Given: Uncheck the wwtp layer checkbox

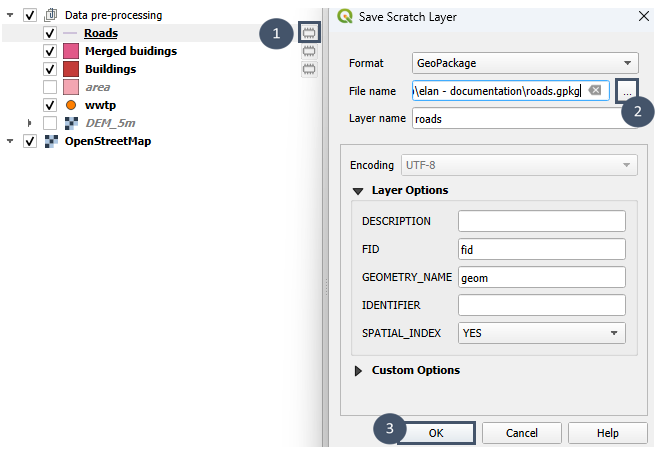Looking at the screenshot, I should point(50,105).
